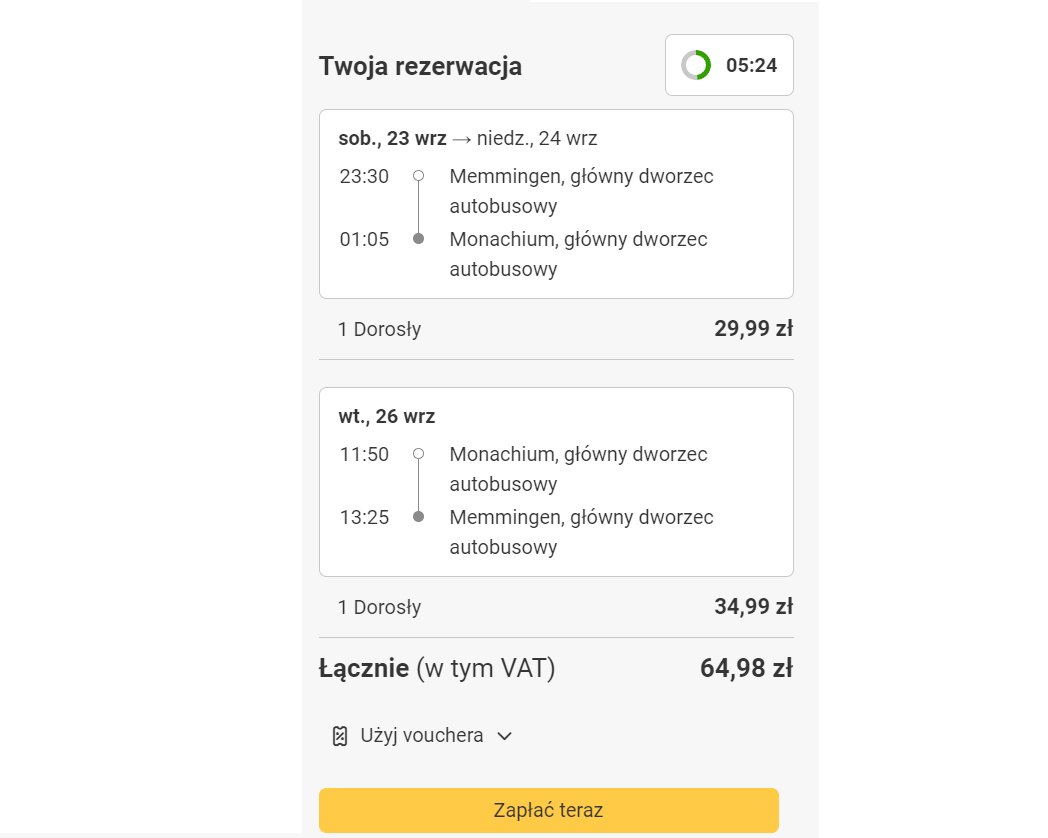1048x838 pixels.
Task: Click the 05:24 reservation timer
Action: [751, 66]
